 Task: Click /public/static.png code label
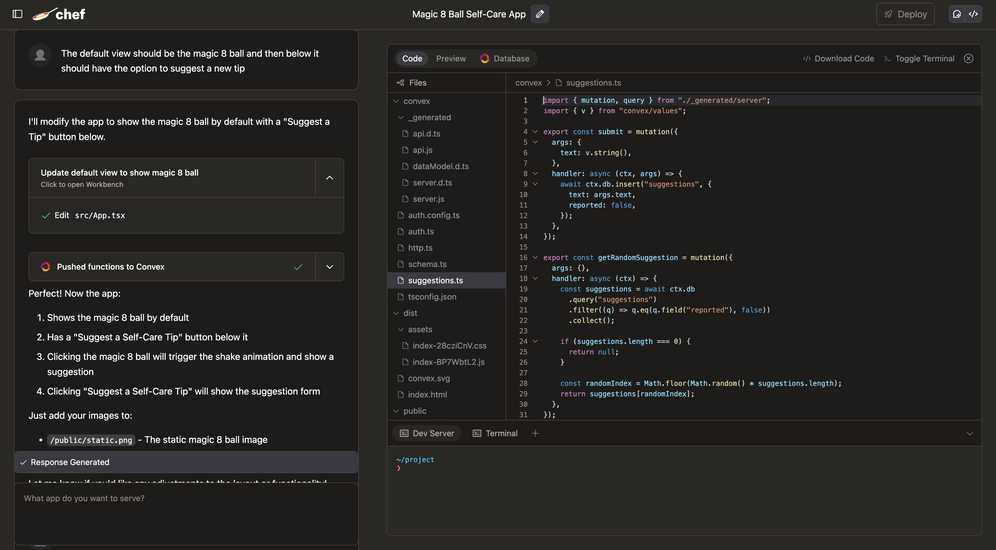tap(91, 439)
